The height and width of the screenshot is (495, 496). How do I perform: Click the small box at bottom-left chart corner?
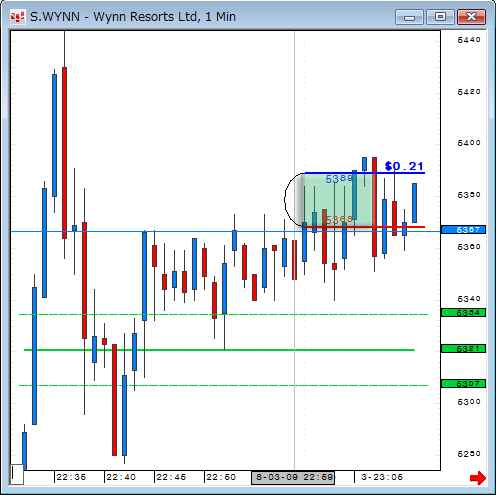tap(17, 474)
